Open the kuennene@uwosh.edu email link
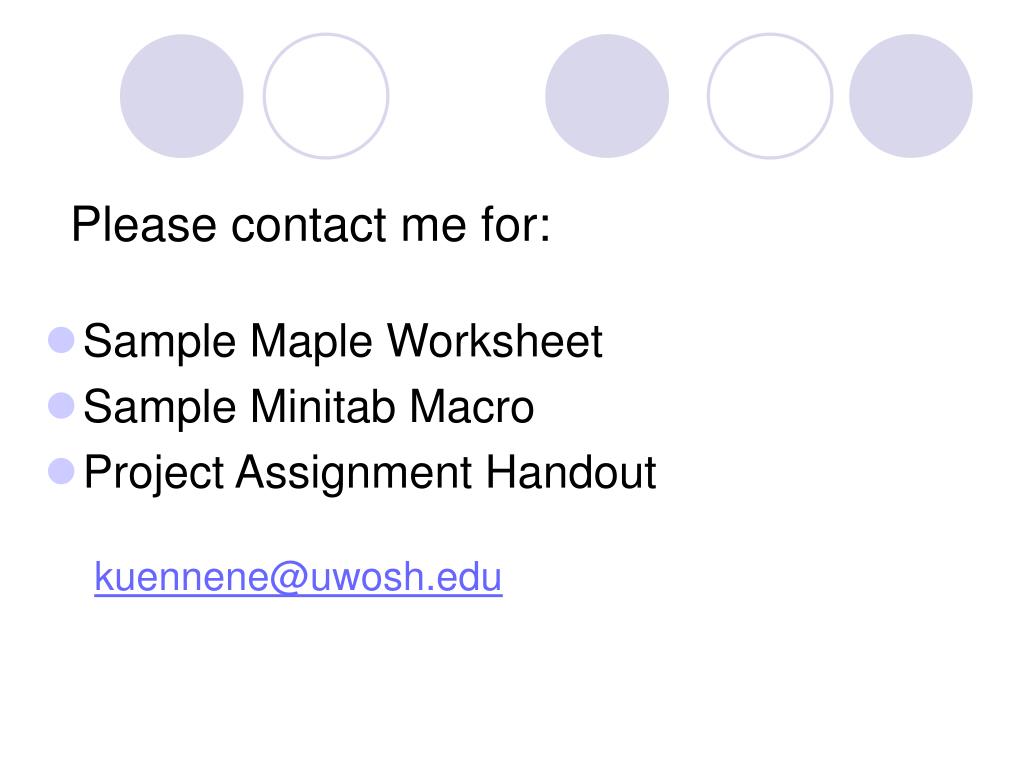 point(298,577)
